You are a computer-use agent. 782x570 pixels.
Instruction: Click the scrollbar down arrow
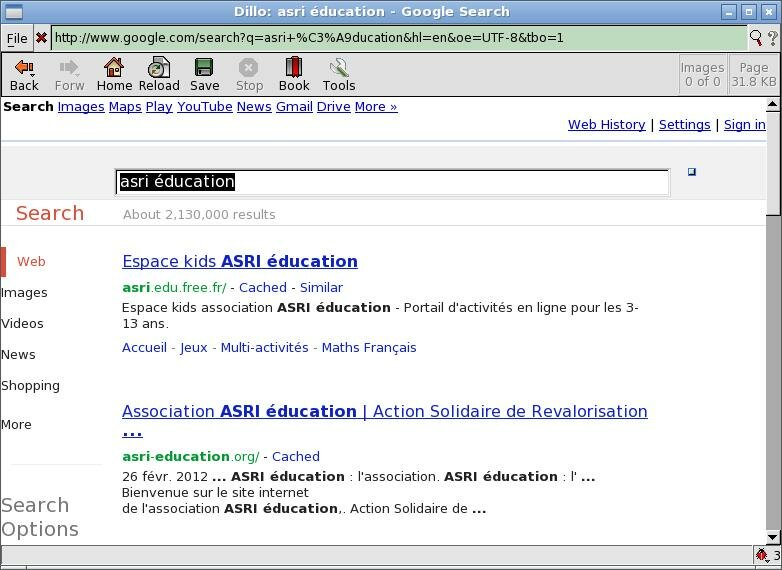pos(773,538)
